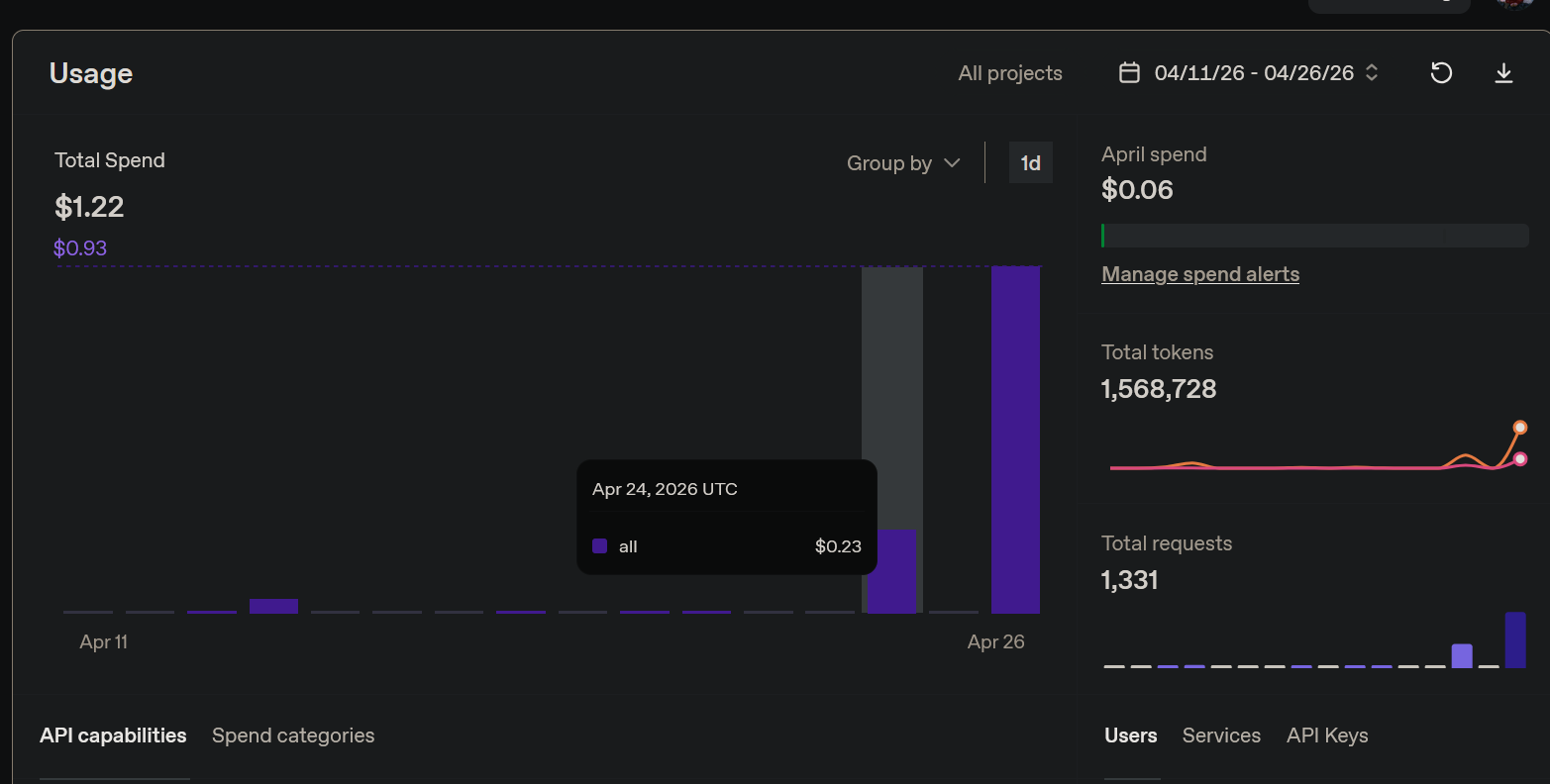Image resolution: width=1550 pixels, height=784 pixels.
Task: Click the April spend progress bar
Action: (x=1314, y=236)
